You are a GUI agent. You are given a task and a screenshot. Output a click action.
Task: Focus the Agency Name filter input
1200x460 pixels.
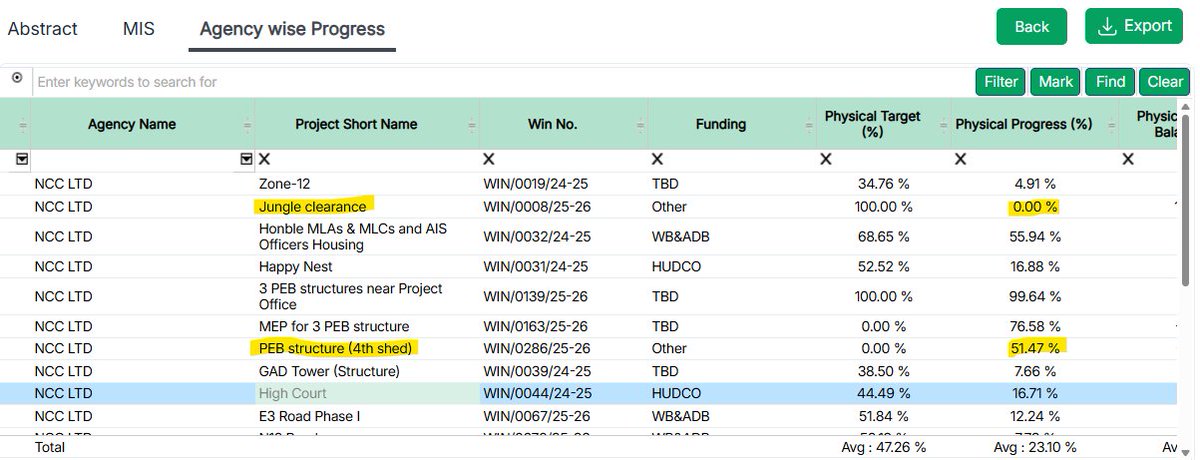tap(134, 159)
